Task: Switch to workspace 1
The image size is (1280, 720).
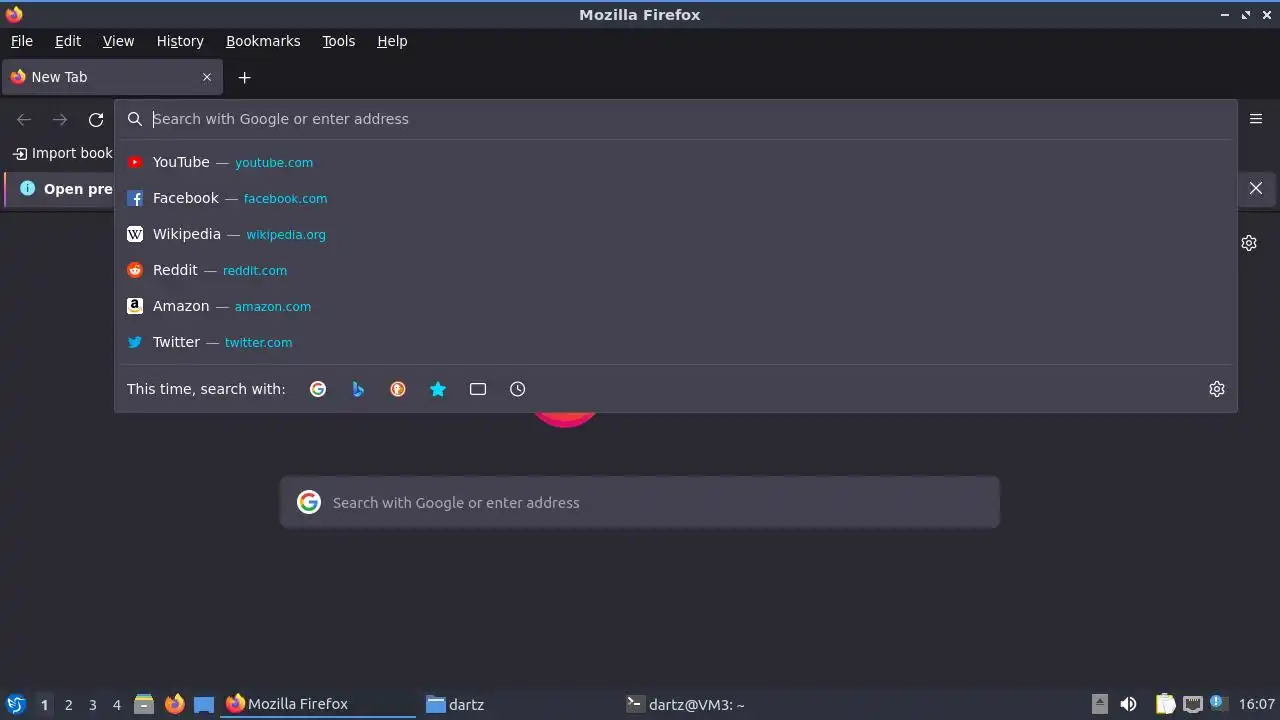Action: click(x=44, y=705)
